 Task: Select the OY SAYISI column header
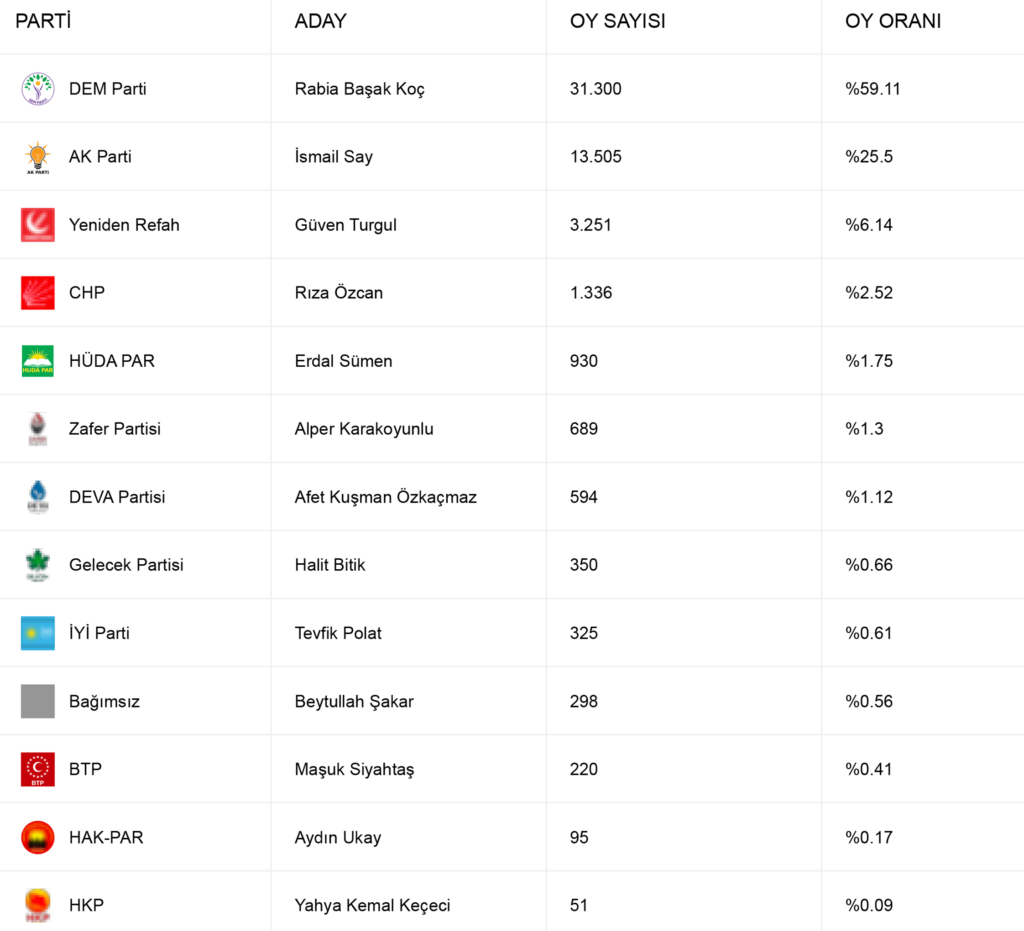pyautogui.click(x=617, y=21)
